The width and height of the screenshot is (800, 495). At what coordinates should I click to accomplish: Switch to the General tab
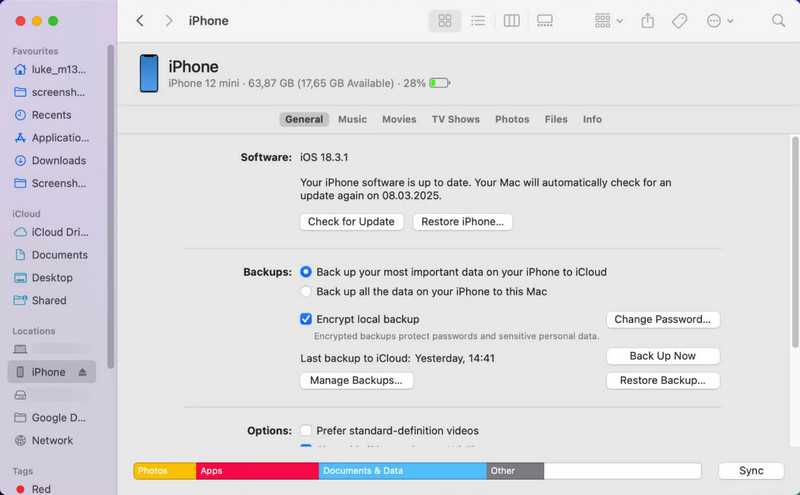coord(304,119)
